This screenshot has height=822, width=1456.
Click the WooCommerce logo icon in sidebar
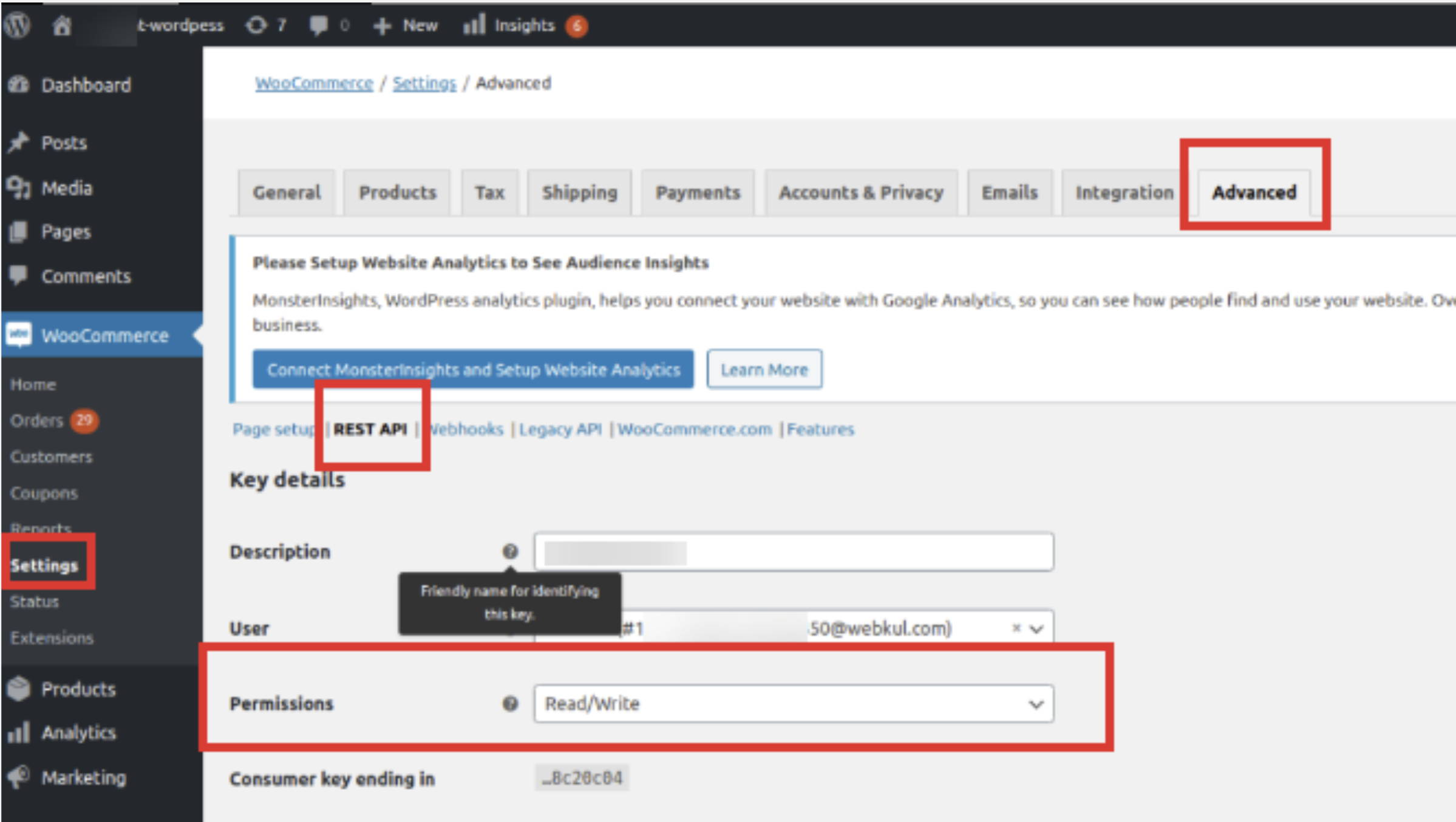coord(19,335)
